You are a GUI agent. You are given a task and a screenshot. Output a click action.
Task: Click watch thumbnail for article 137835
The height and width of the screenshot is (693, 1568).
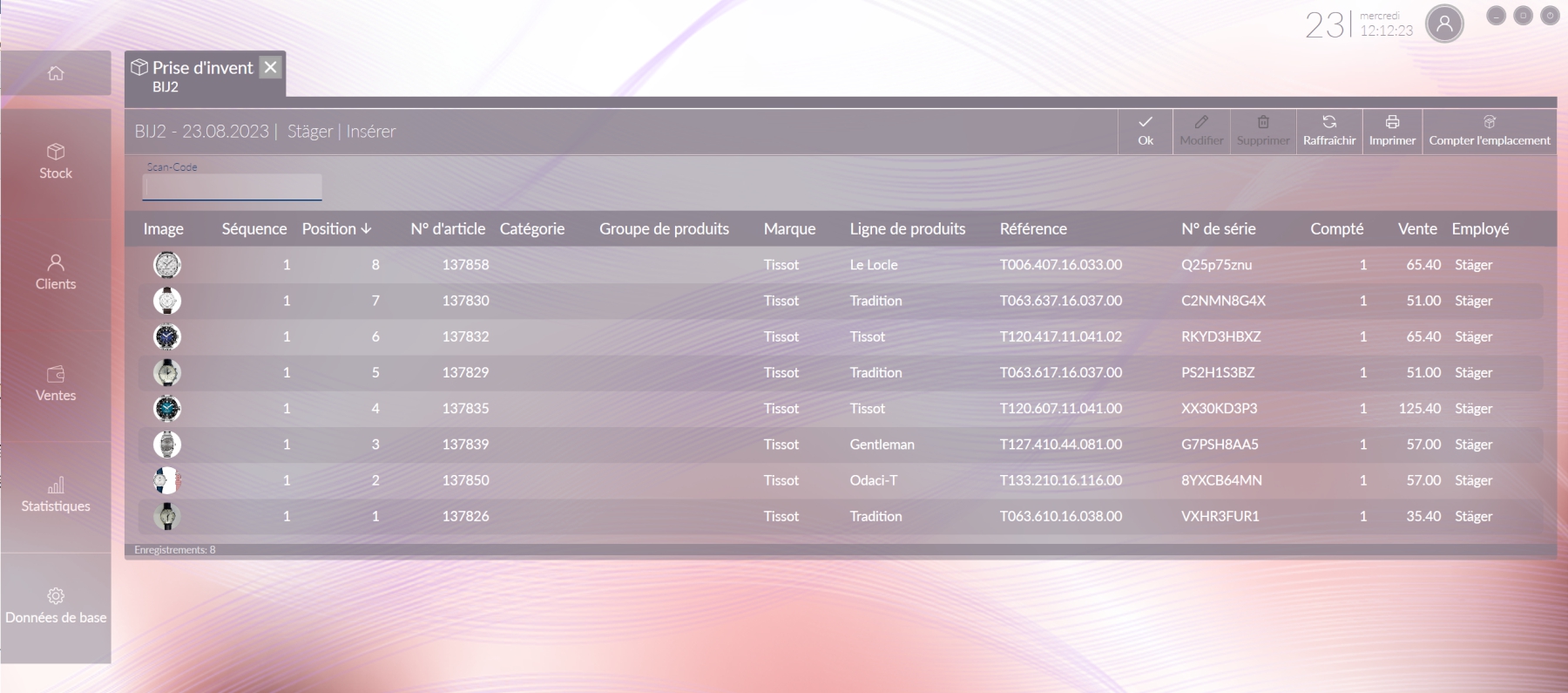[167, 408]
